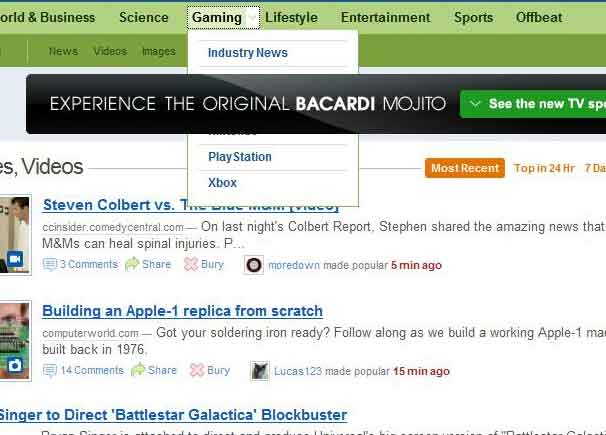Open 'Building an Apple-1 replica from scratch' link
Screen dimensions: 606x435
click(x=182, y=311)
